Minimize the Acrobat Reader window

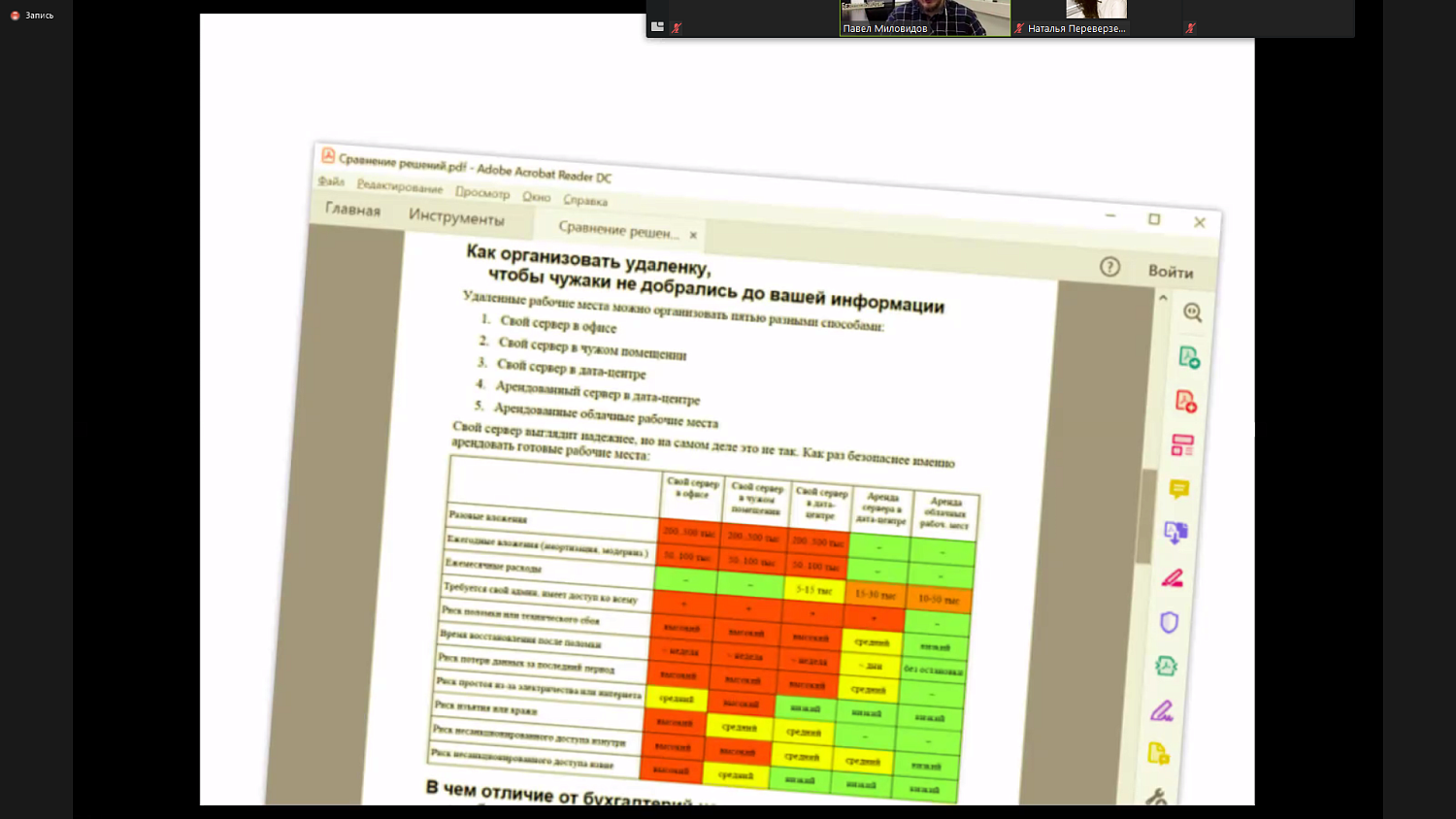pos(1110,215)
